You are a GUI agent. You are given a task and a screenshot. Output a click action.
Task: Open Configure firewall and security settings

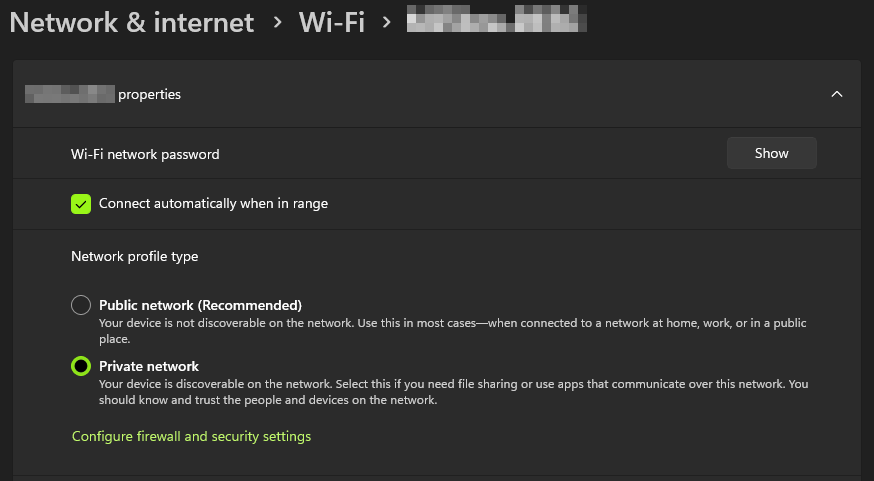pos(191,437)
